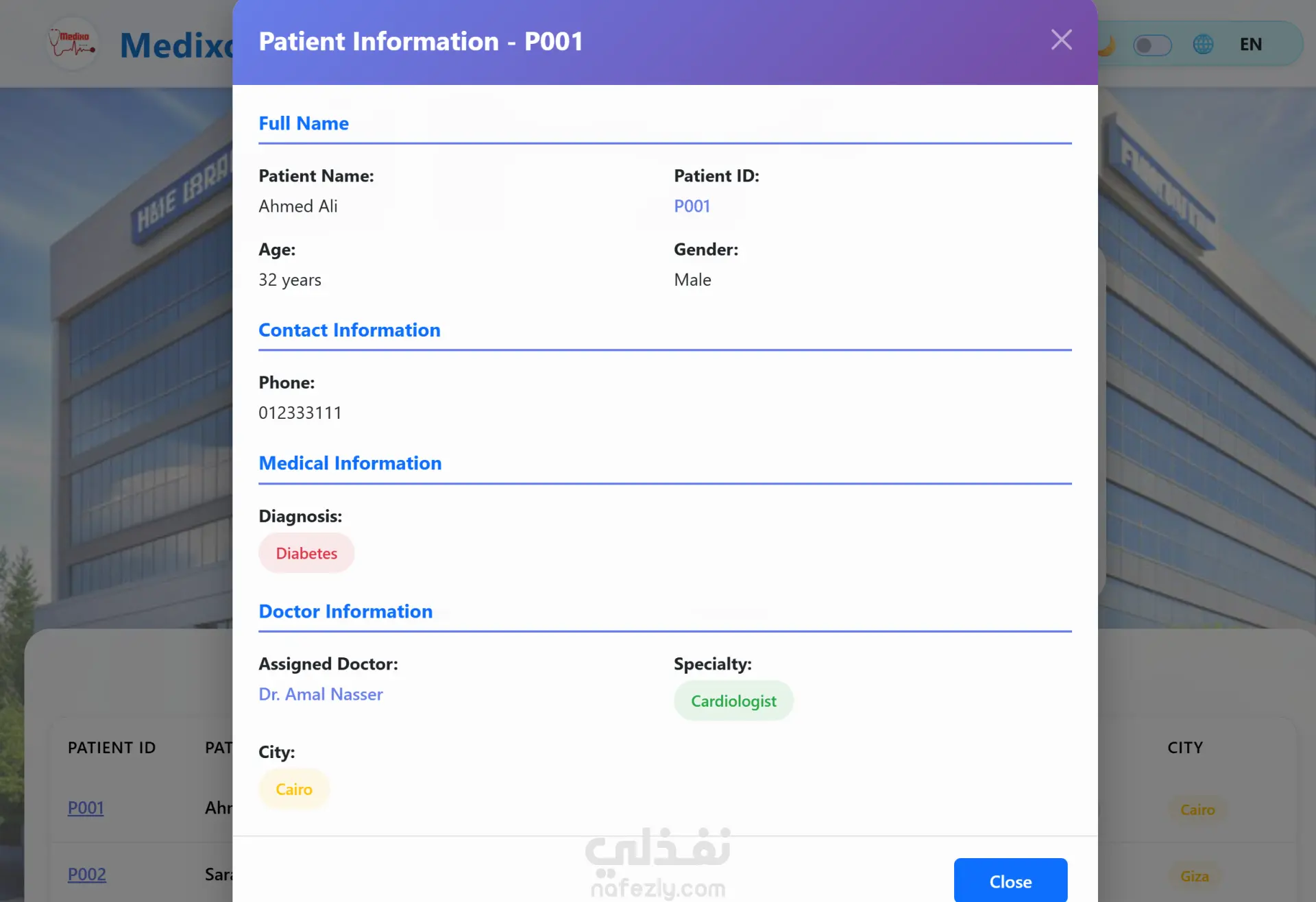The height and width of the screenshot is (902, 1316).
Task: Toggle the dark mode switch
Action: (1152, 45)
